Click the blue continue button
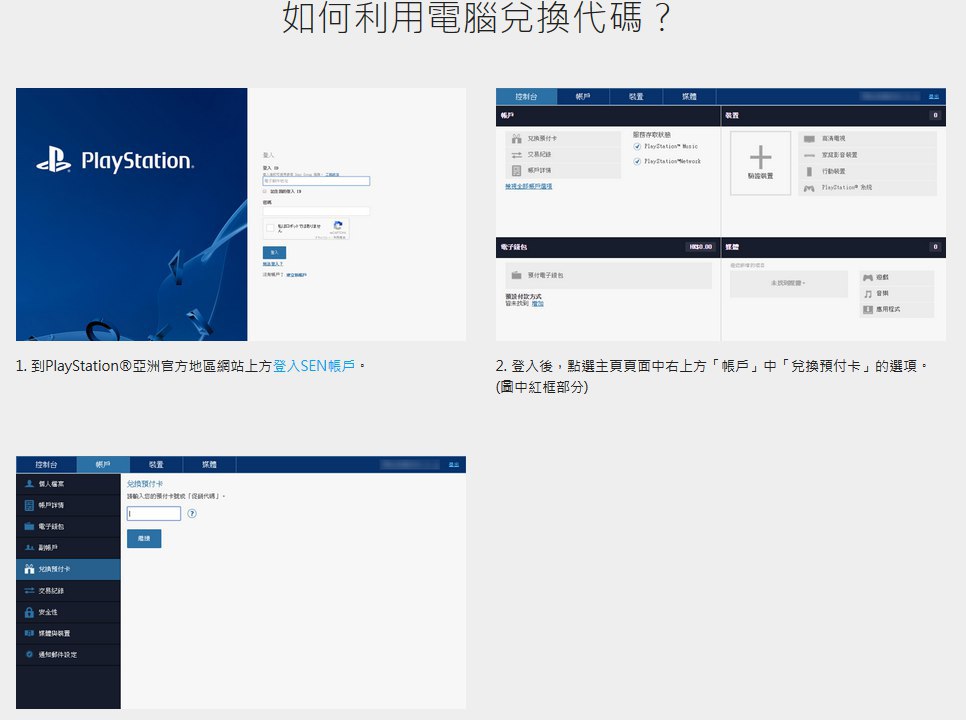Image resolution: width=966 pixels, height=720 pixels. click(x=144, y=538)
